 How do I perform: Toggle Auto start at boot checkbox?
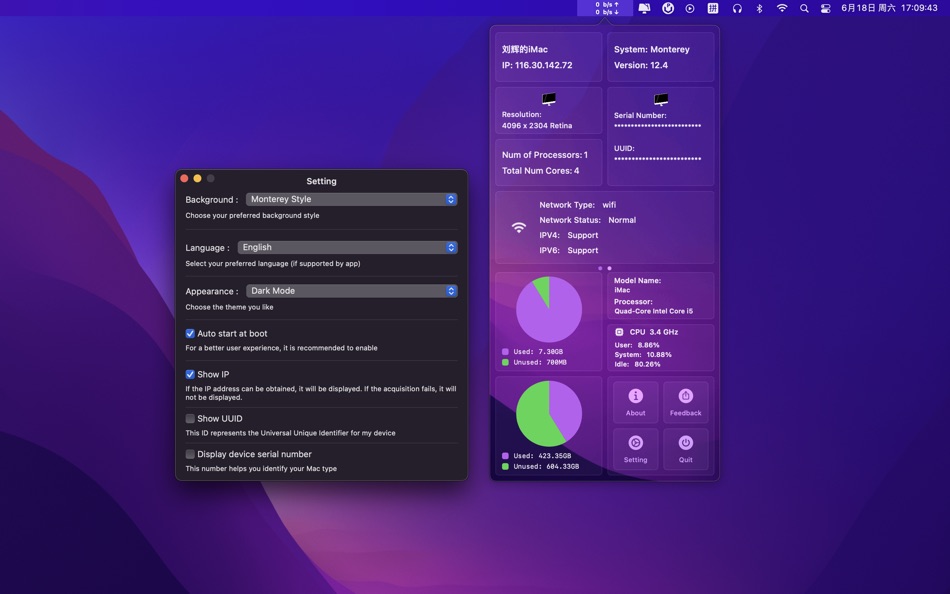coord(190,333)
